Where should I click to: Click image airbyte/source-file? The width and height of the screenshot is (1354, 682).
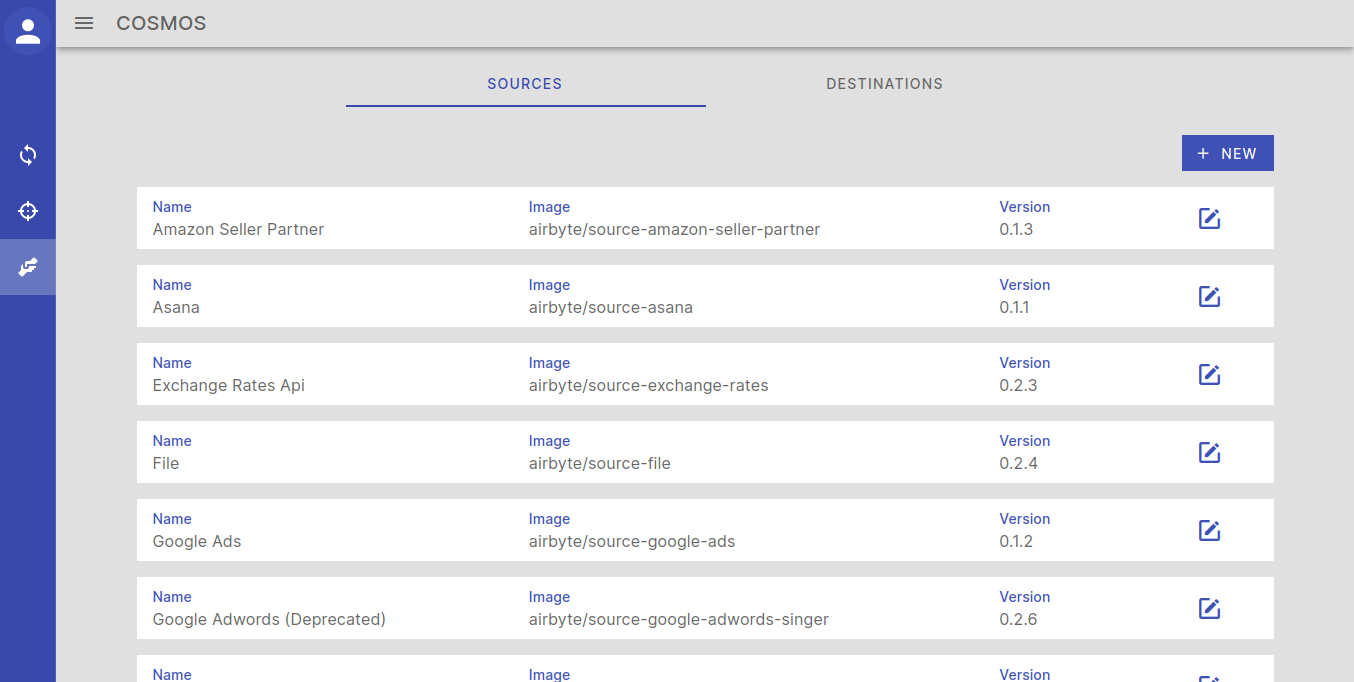(600, 463)
